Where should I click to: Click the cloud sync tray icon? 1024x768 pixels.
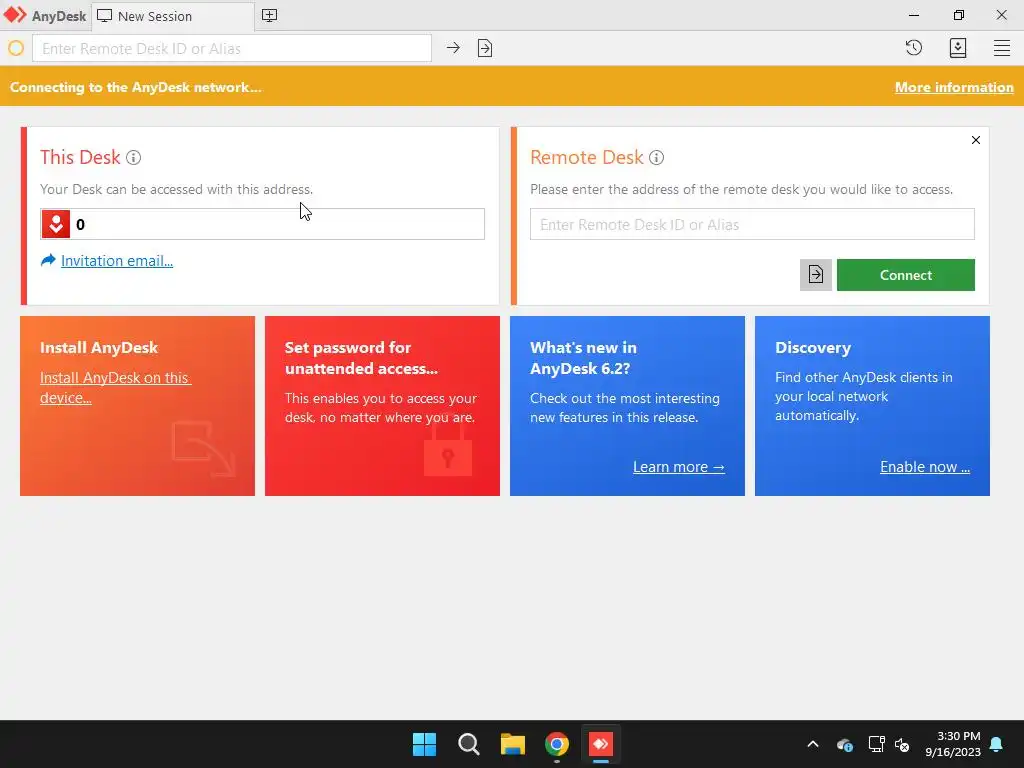[844, 744]
